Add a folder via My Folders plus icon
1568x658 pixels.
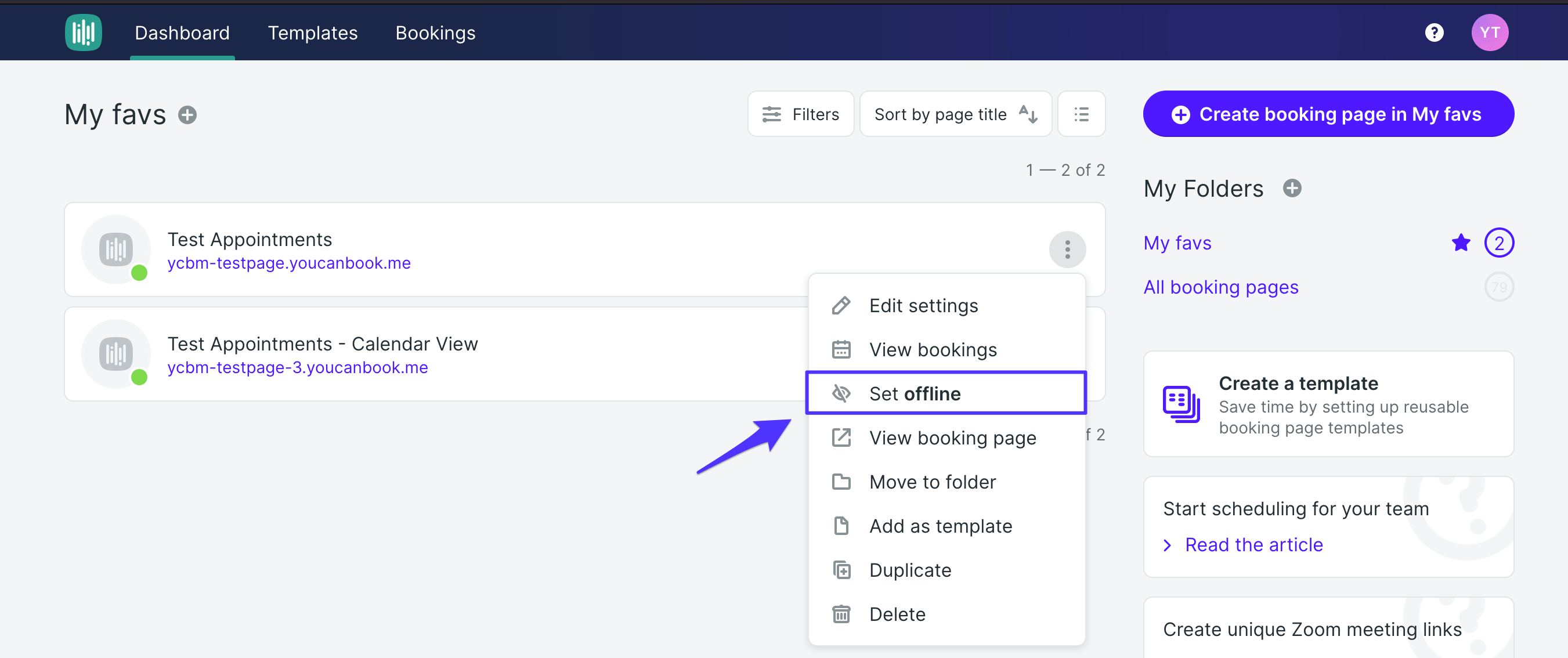point(1292,188)
